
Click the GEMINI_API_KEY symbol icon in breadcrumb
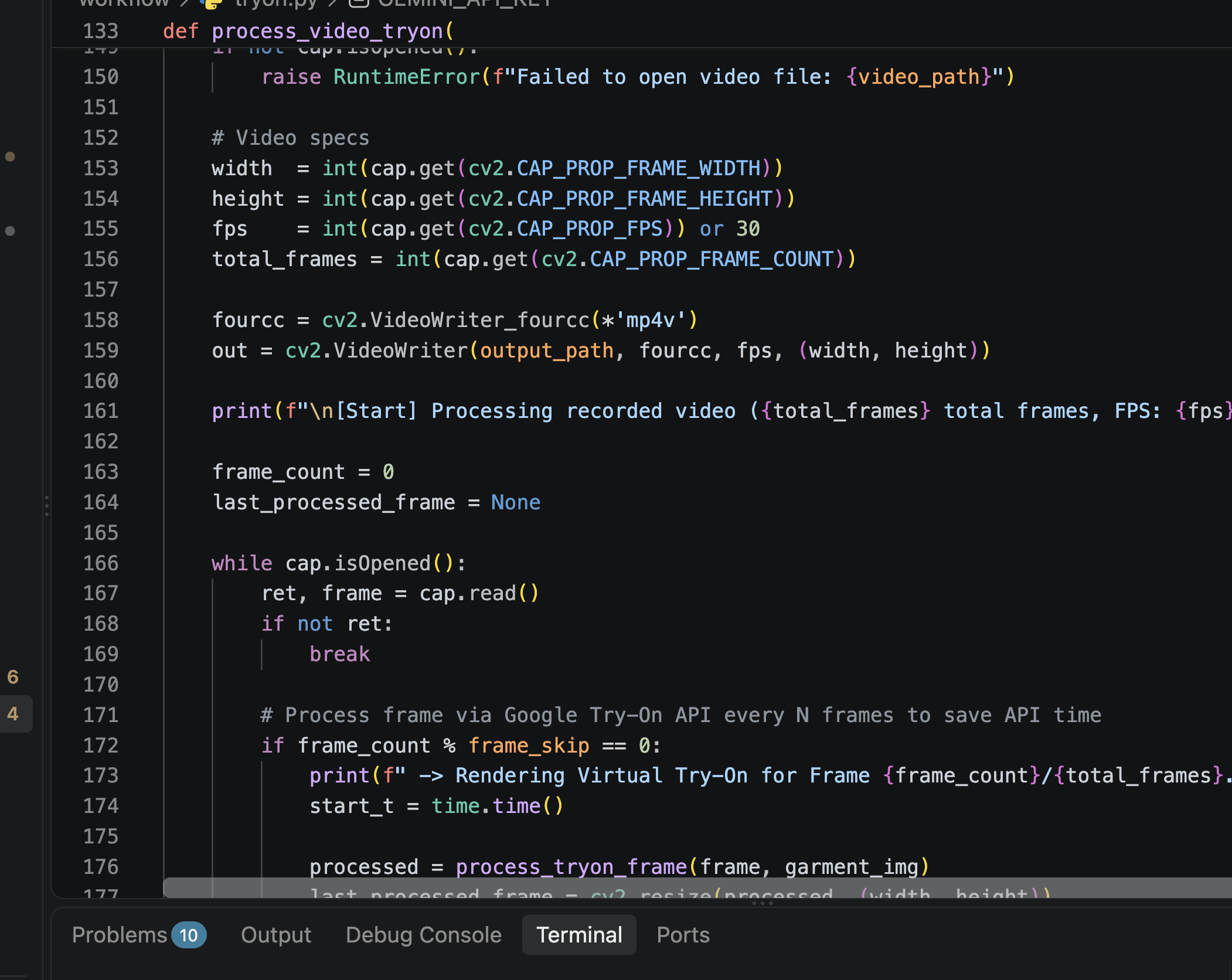[358, 2]
